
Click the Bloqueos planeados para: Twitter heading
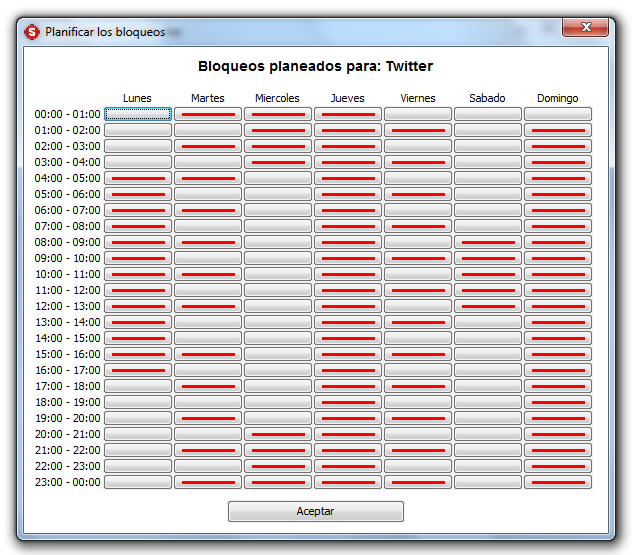click(316, 66)
